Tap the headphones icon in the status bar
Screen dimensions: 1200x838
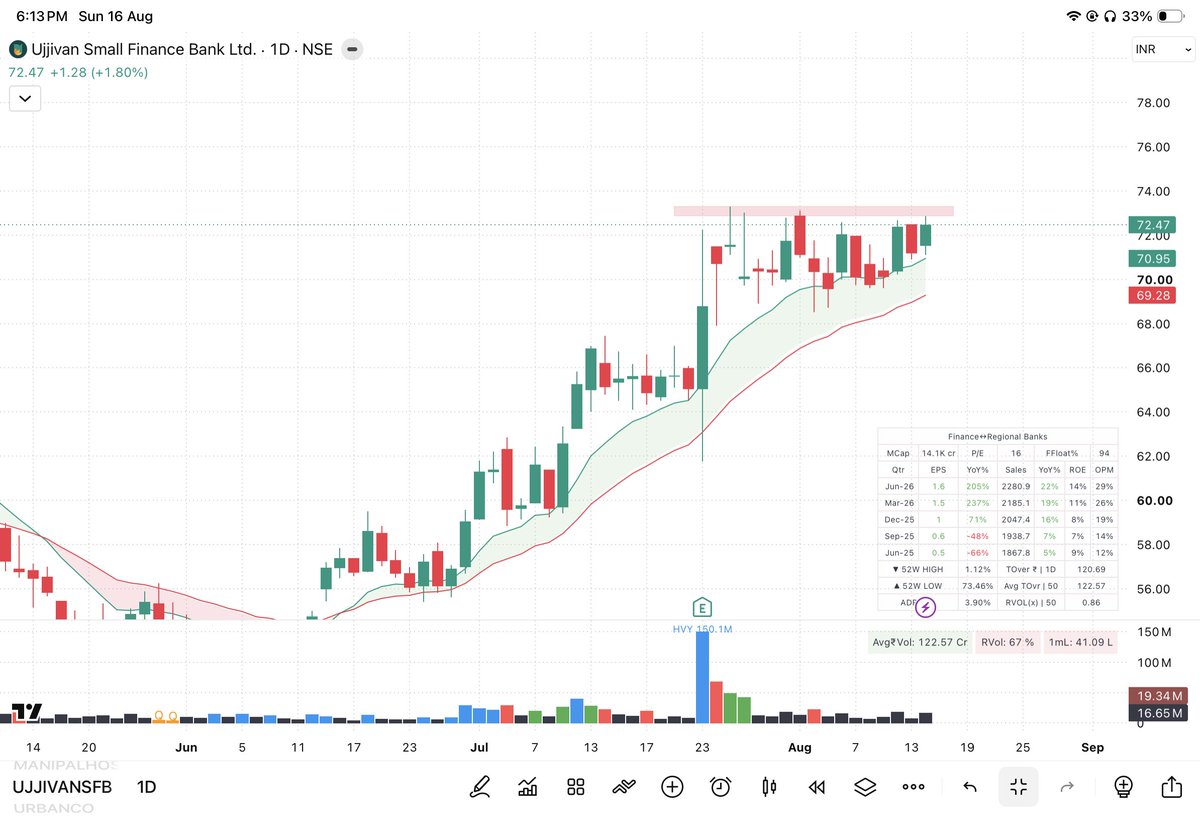pyautogui.click(x=1112, y=16)
